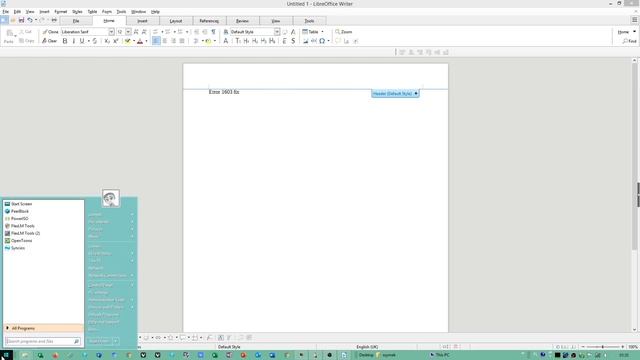Screen dimensions: 640x360
Task: Click the user account picture in Start menu
Action: [111, 198]
